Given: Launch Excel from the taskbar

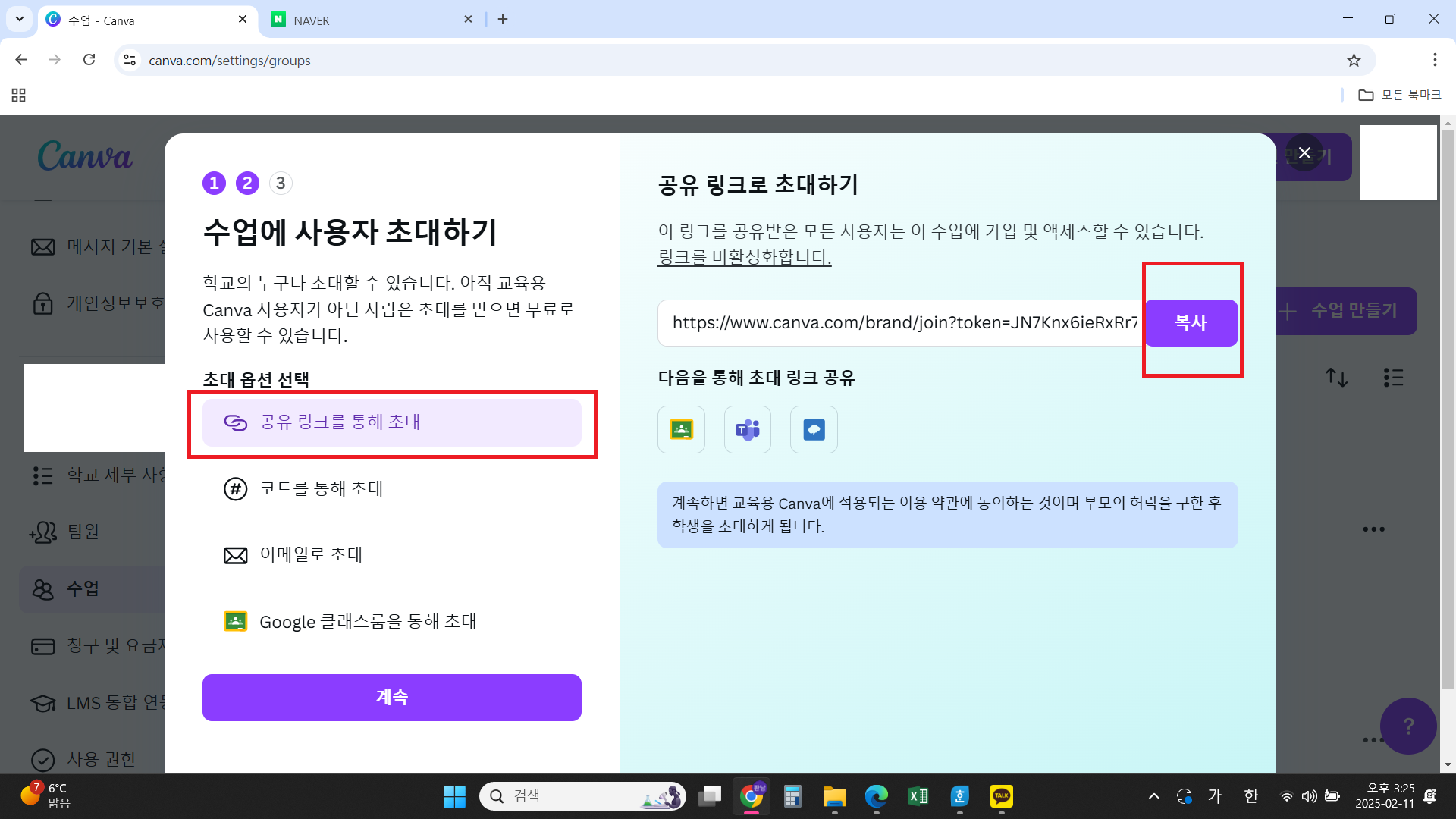Looking at the screenshot, I should pyautogui.click(x=918, y=795).
